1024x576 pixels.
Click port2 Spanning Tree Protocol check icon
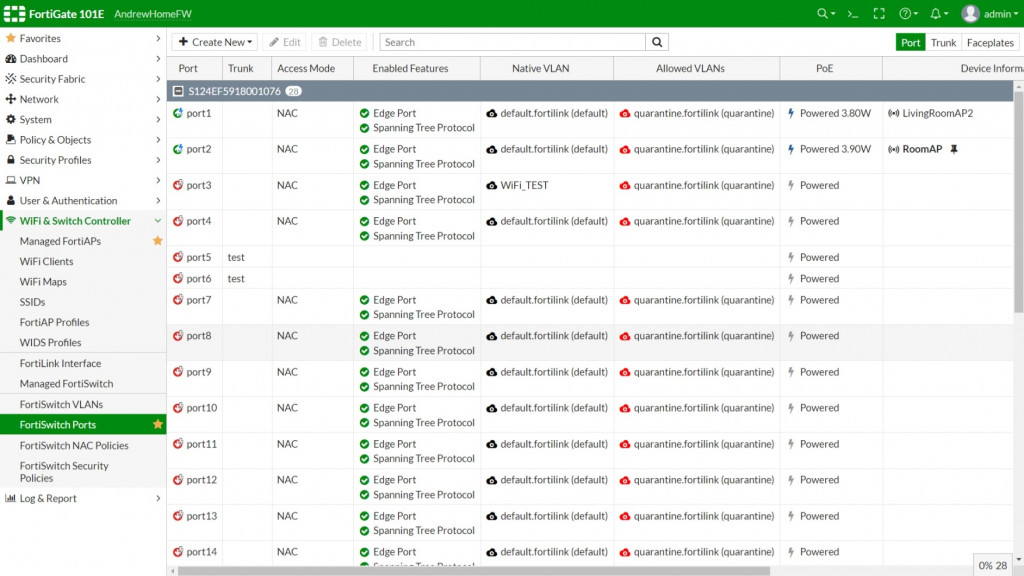pyautogui.click(x=364, y=164)
